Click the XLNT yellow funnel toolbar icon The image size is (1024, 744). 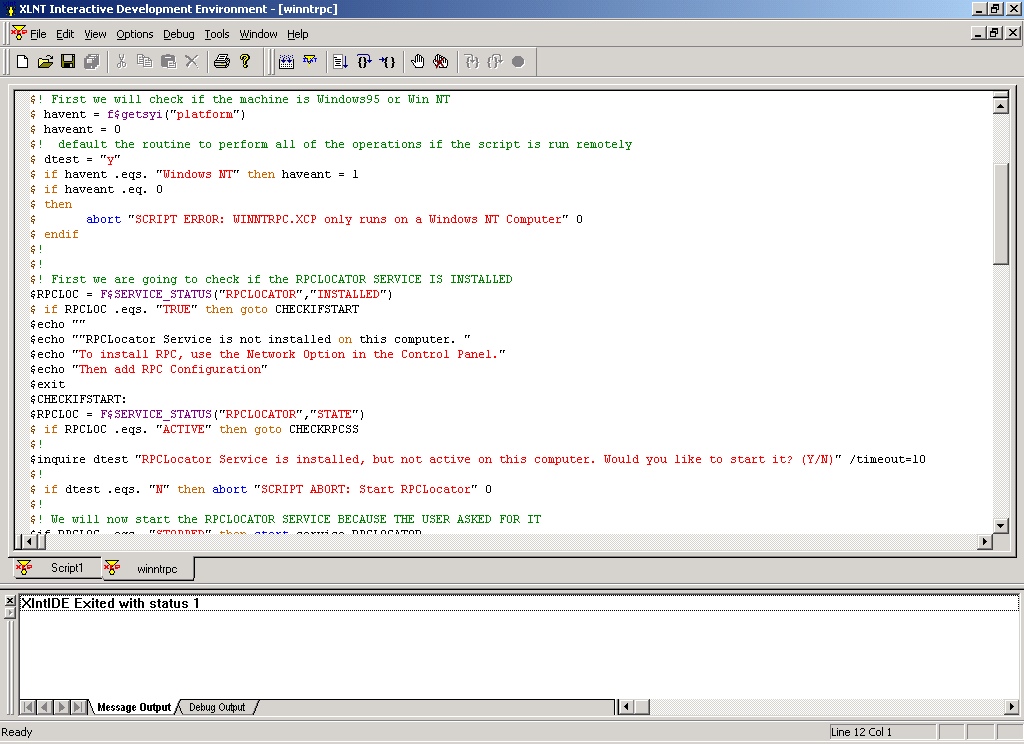(x=310, y=61)
